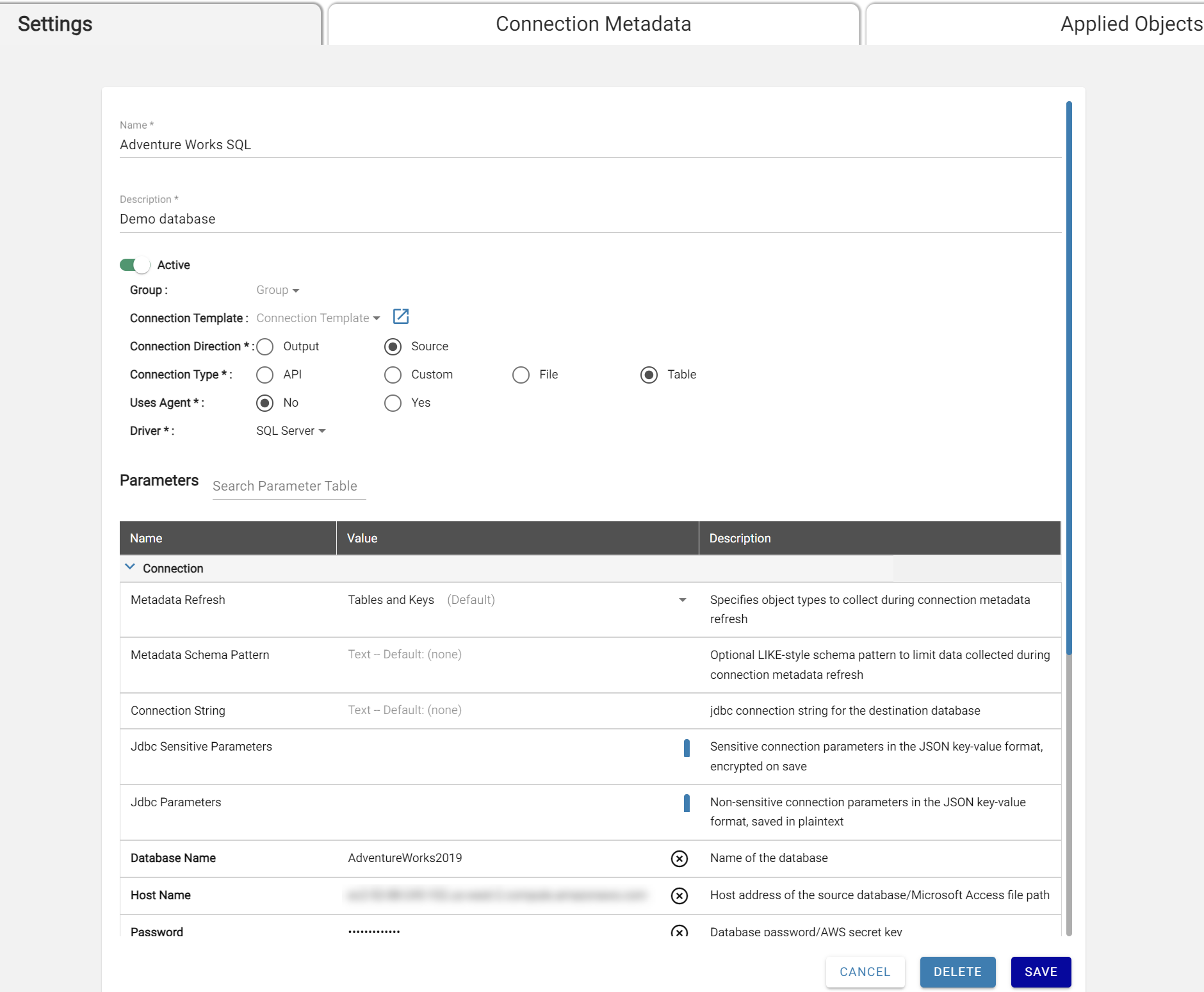Image resolution: width=1204 pixels, height=992 pixels.
Task: Select Output connection direction
Action: pos(265,346)
